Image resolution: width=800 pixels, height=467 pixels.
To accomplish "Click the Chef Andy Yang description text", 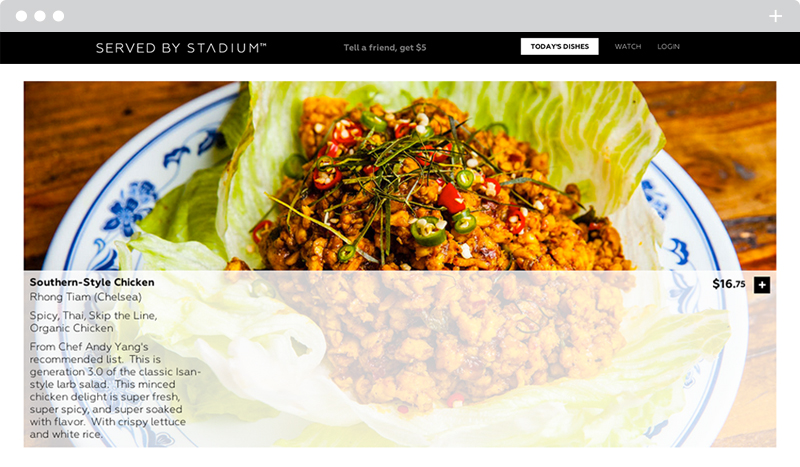I will 115,390.
